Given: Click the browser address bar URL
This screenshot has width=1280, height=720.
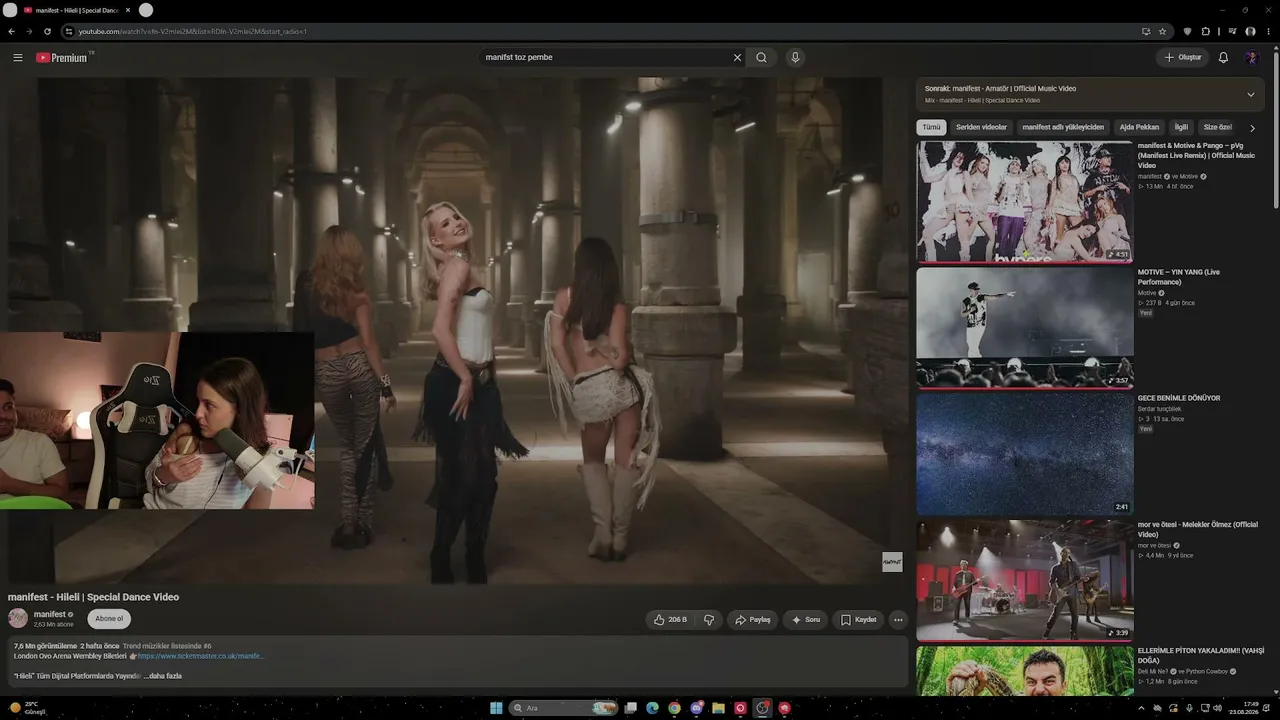Looking at the screenshot, I should click(193, 31).
